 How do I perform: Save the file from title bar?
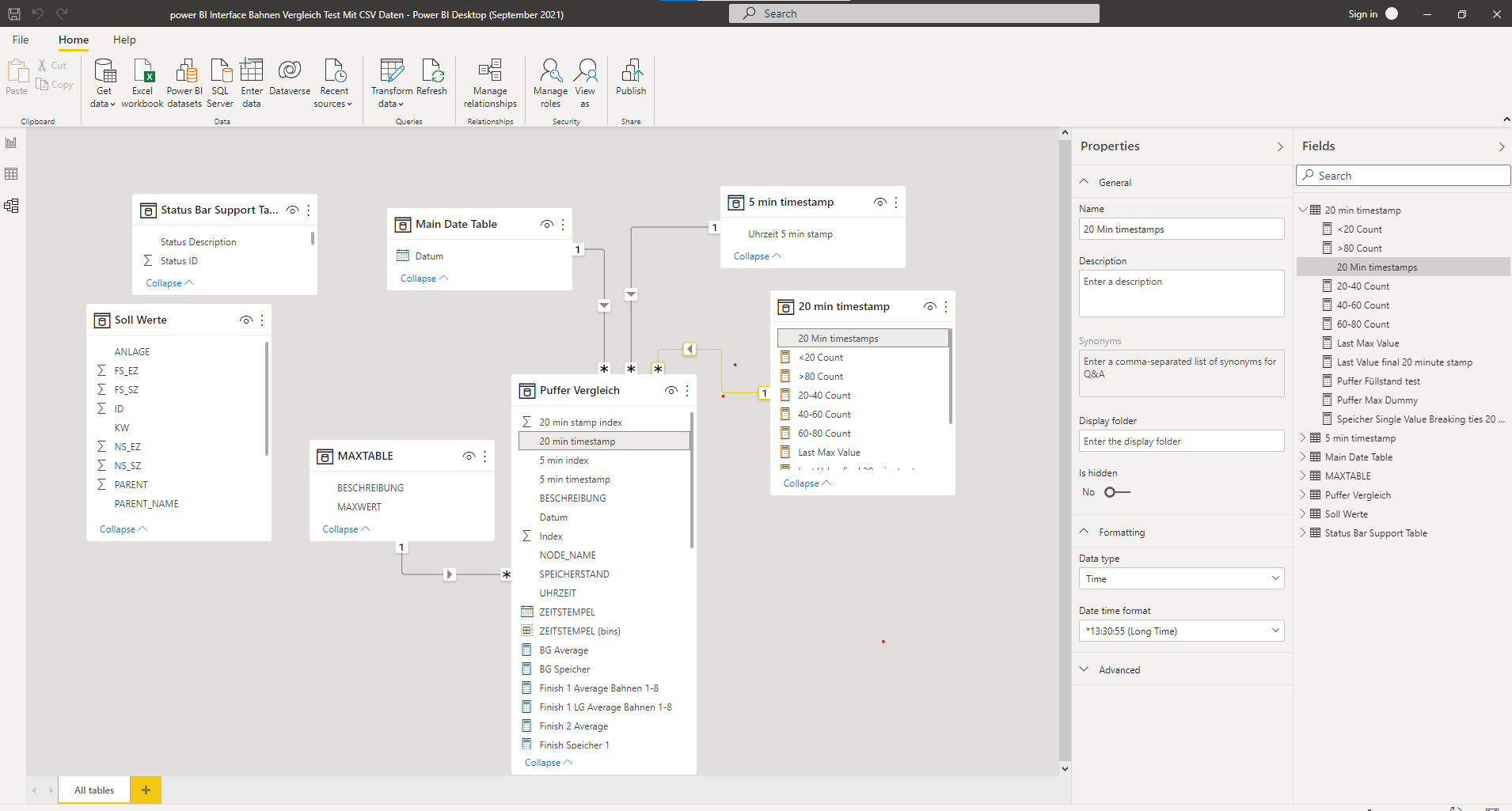pos(13,13)
